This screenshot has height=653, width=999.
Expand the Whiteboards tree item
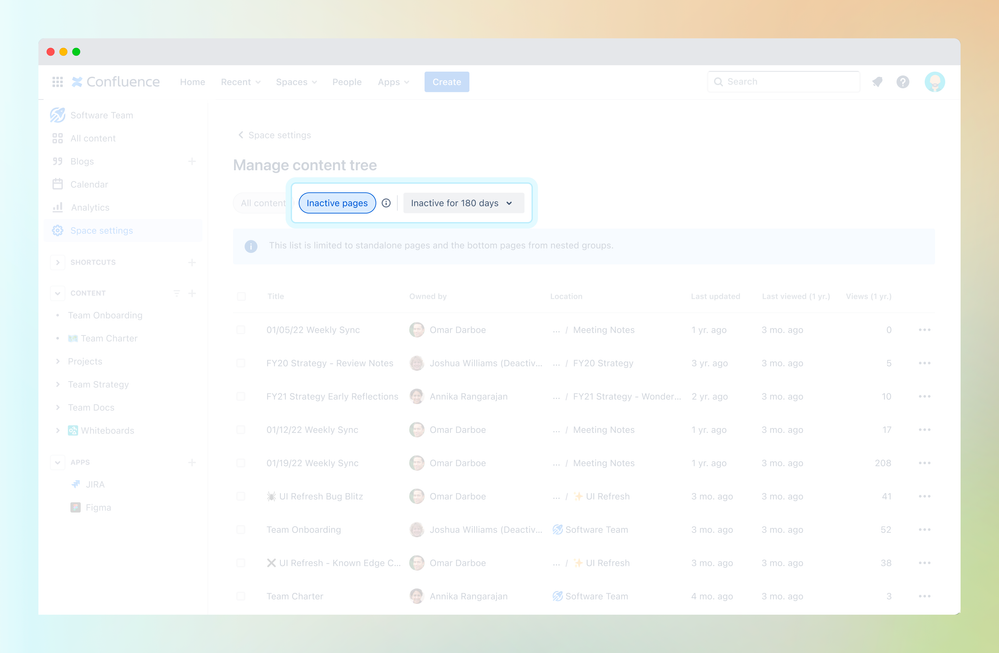(x=57, y=431)
